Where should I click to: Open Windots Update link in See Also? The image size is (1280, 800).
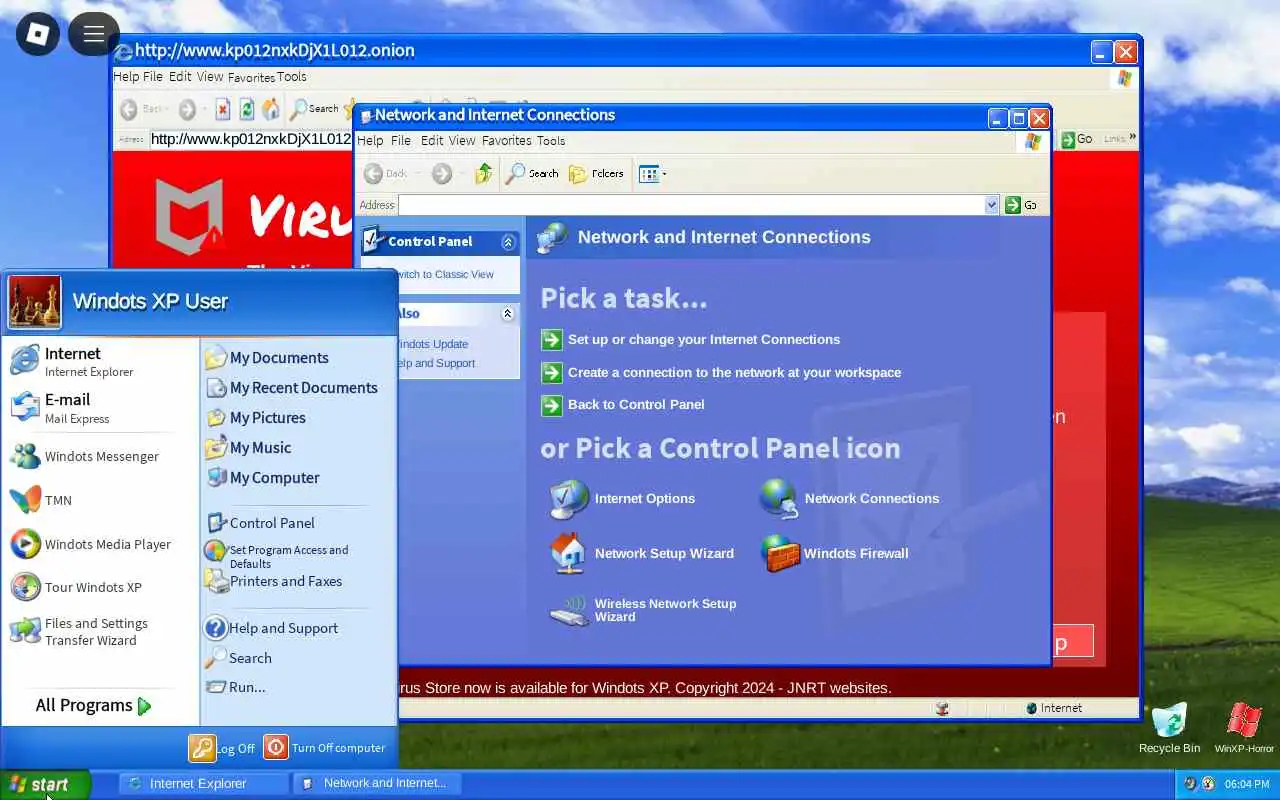[431, 344]
